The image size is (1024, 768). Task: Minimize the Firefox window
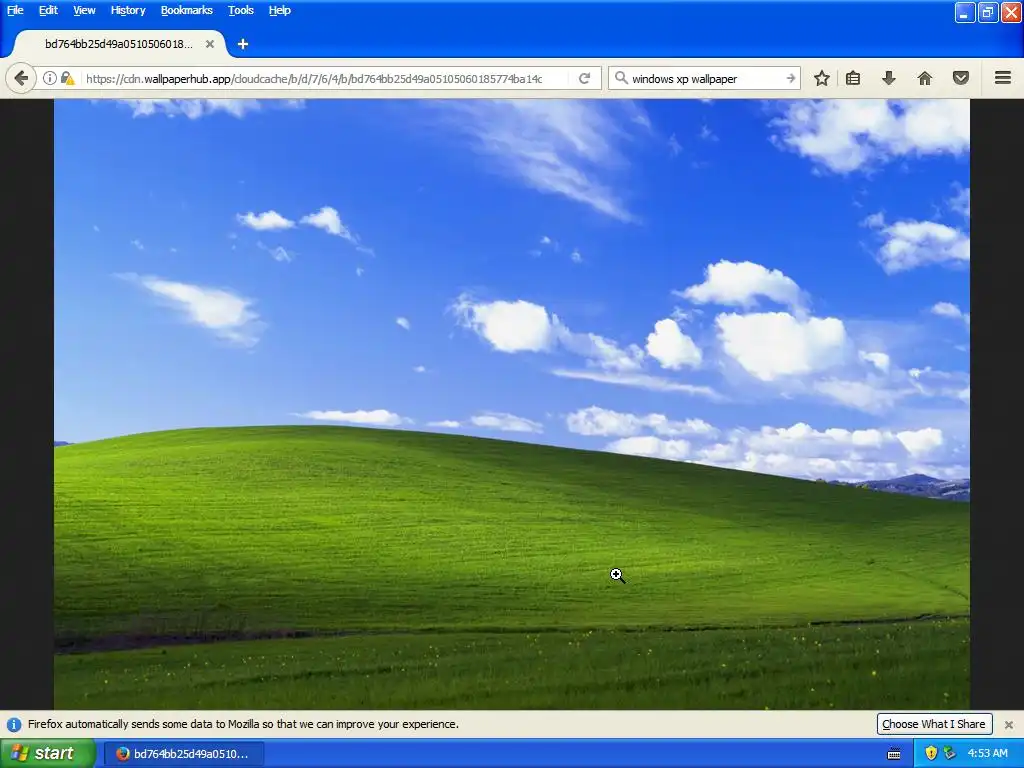(965, 12)
